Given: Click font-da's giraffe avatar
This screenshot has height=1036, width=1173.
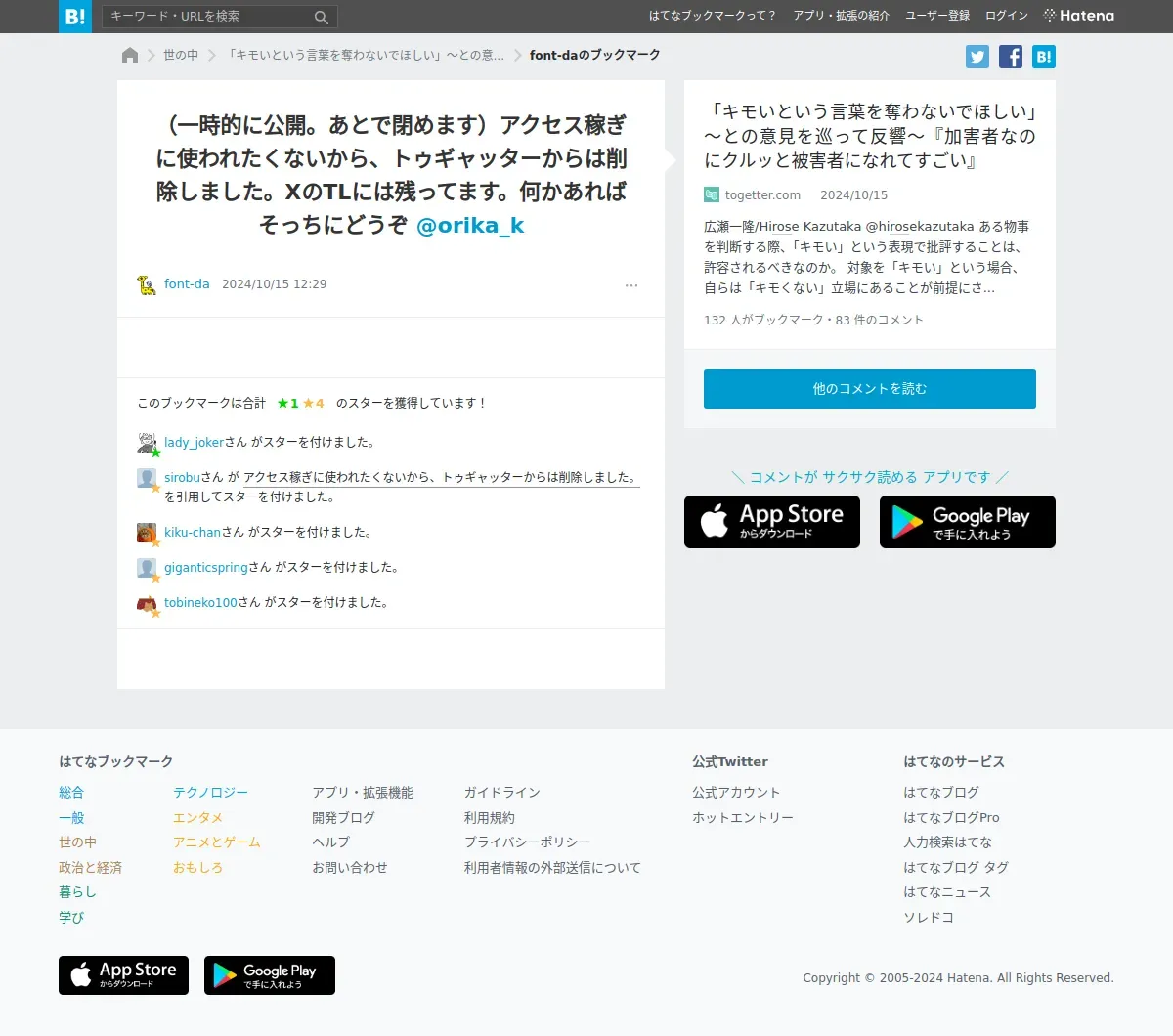Looking at the screenshot, I should click(x=147, y=285).
